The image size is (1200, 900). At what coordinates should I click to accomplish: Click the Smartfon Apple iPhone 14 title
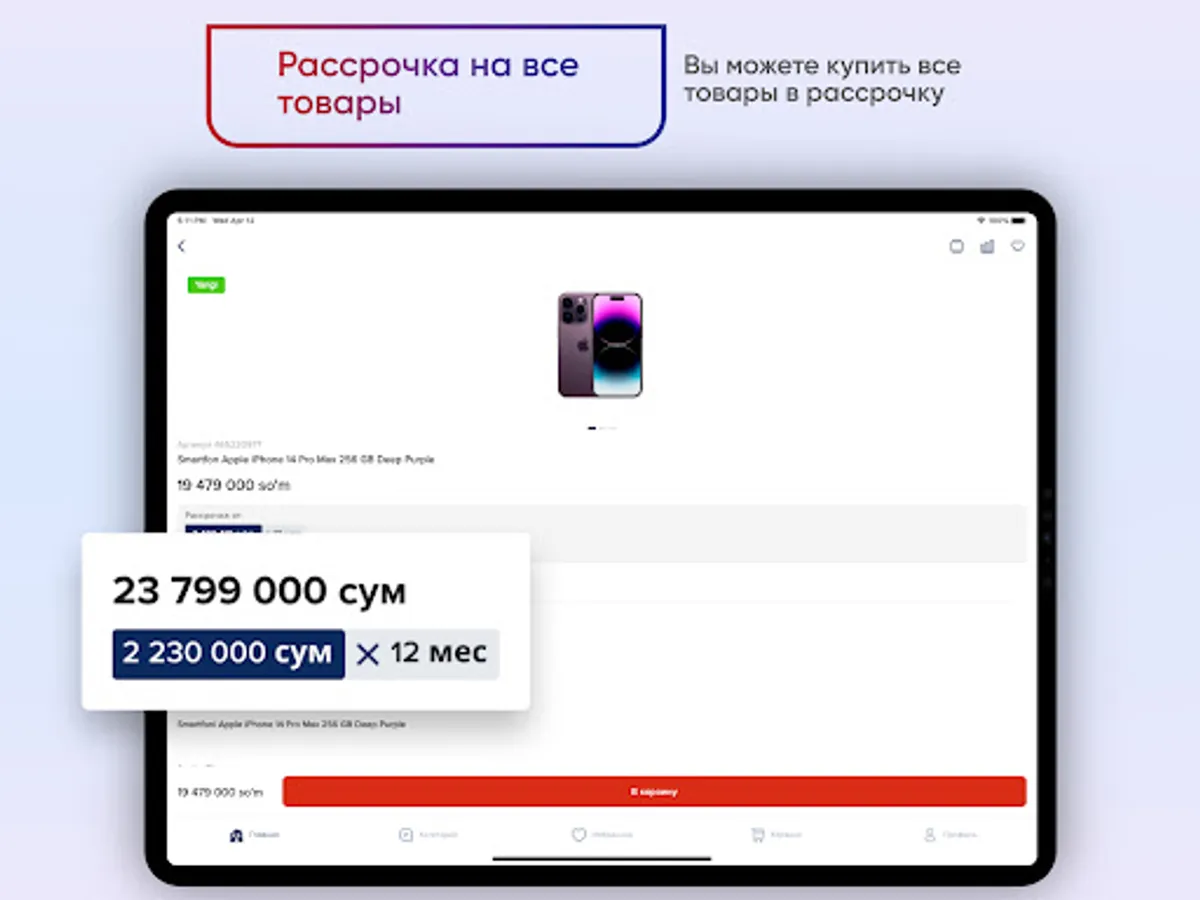tap(306, 459)
